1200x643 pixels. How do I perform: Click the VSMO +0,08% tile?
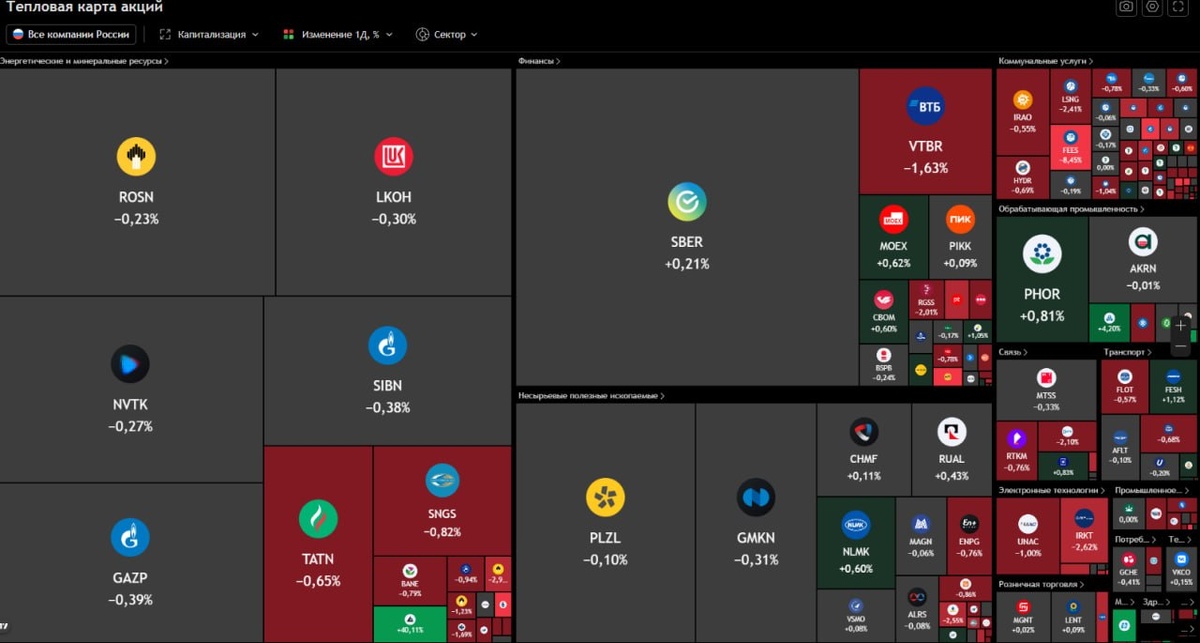(856, 615)
